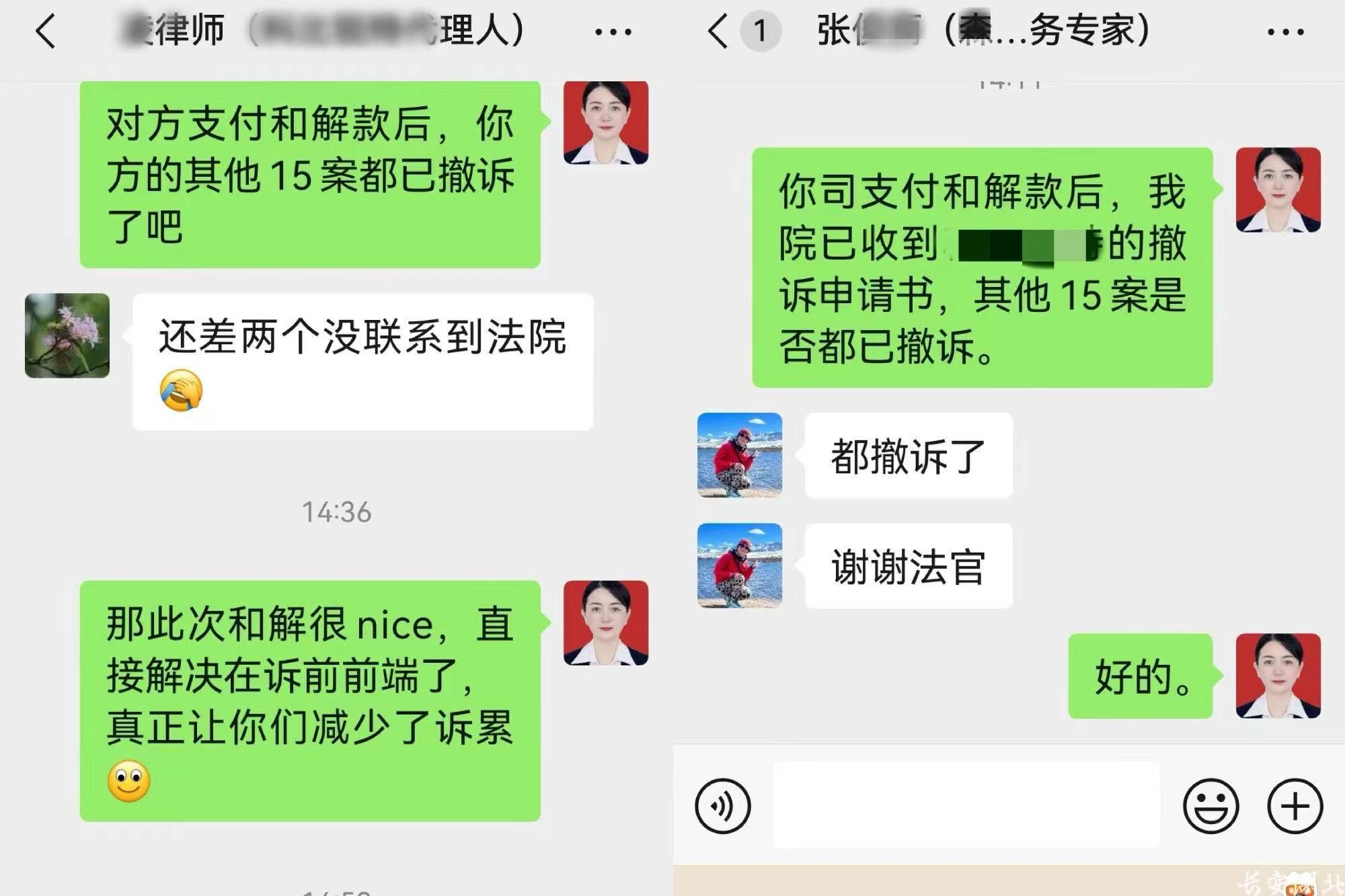
Task: Select the 还差两个没联系到法院 message bubble
Action: (363, 362)
